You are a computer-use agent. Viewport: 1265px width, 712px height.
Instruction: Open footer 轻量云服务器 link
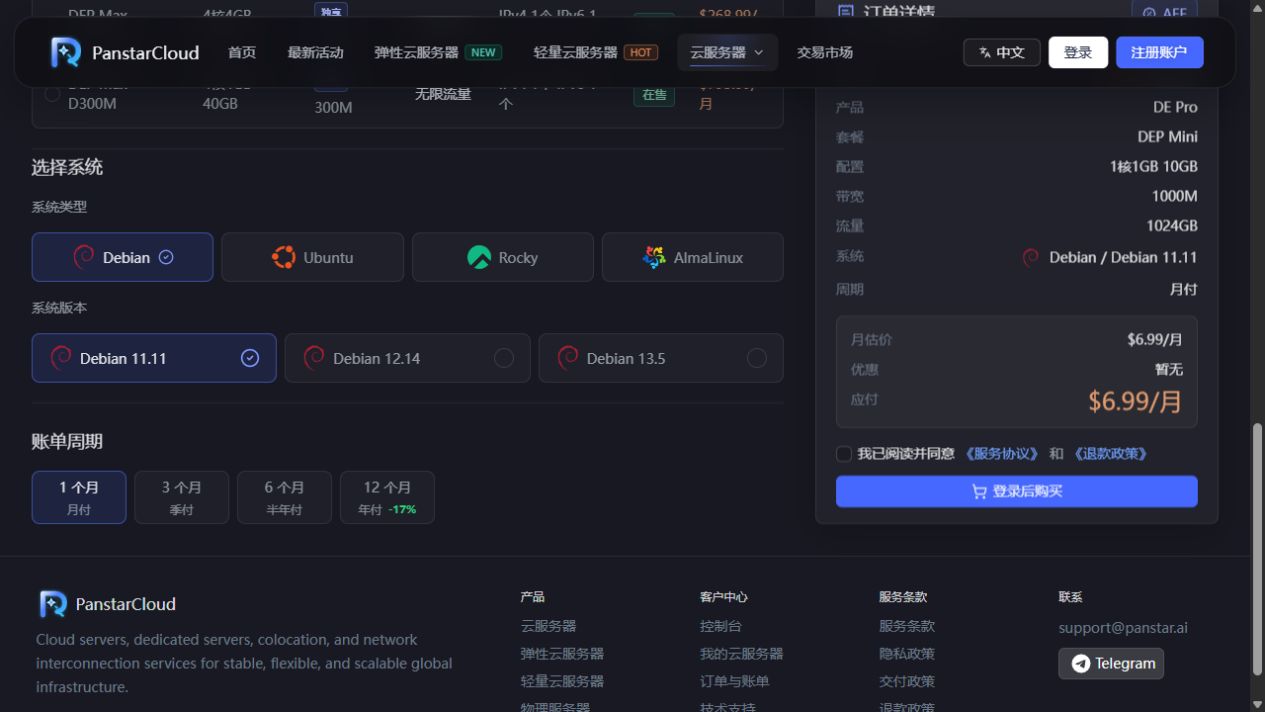tap(562, 681)
